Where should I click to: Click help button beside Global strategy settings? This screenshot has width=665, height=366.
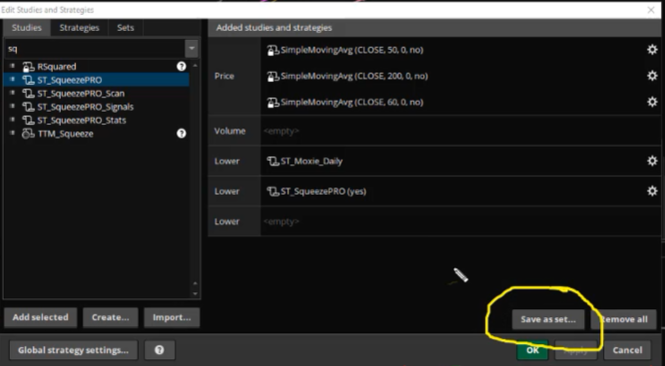(x=159, y=350)
